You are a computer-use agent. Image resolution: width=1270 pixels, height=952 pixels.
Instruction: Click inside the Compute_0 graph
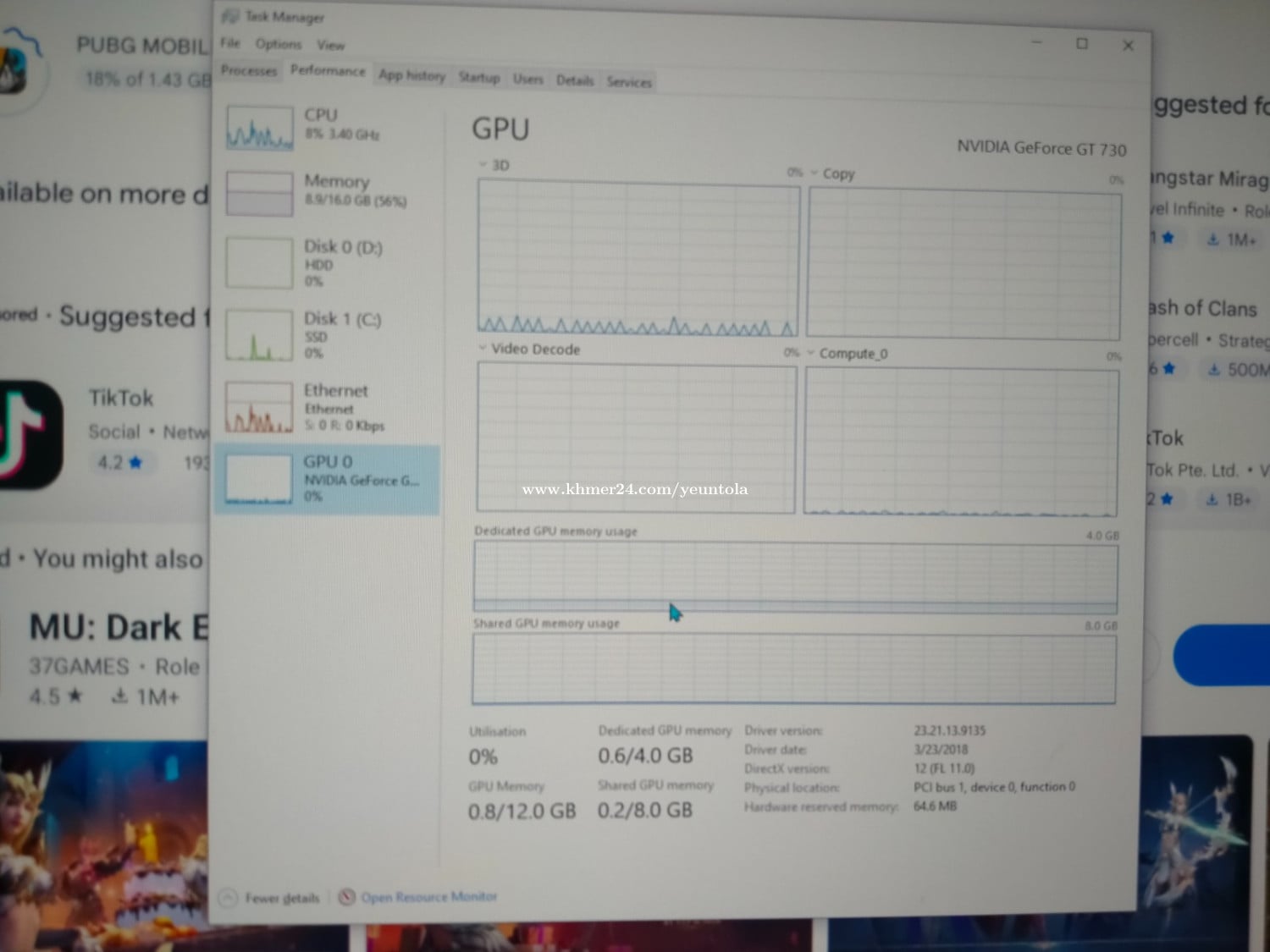point(961,441)
